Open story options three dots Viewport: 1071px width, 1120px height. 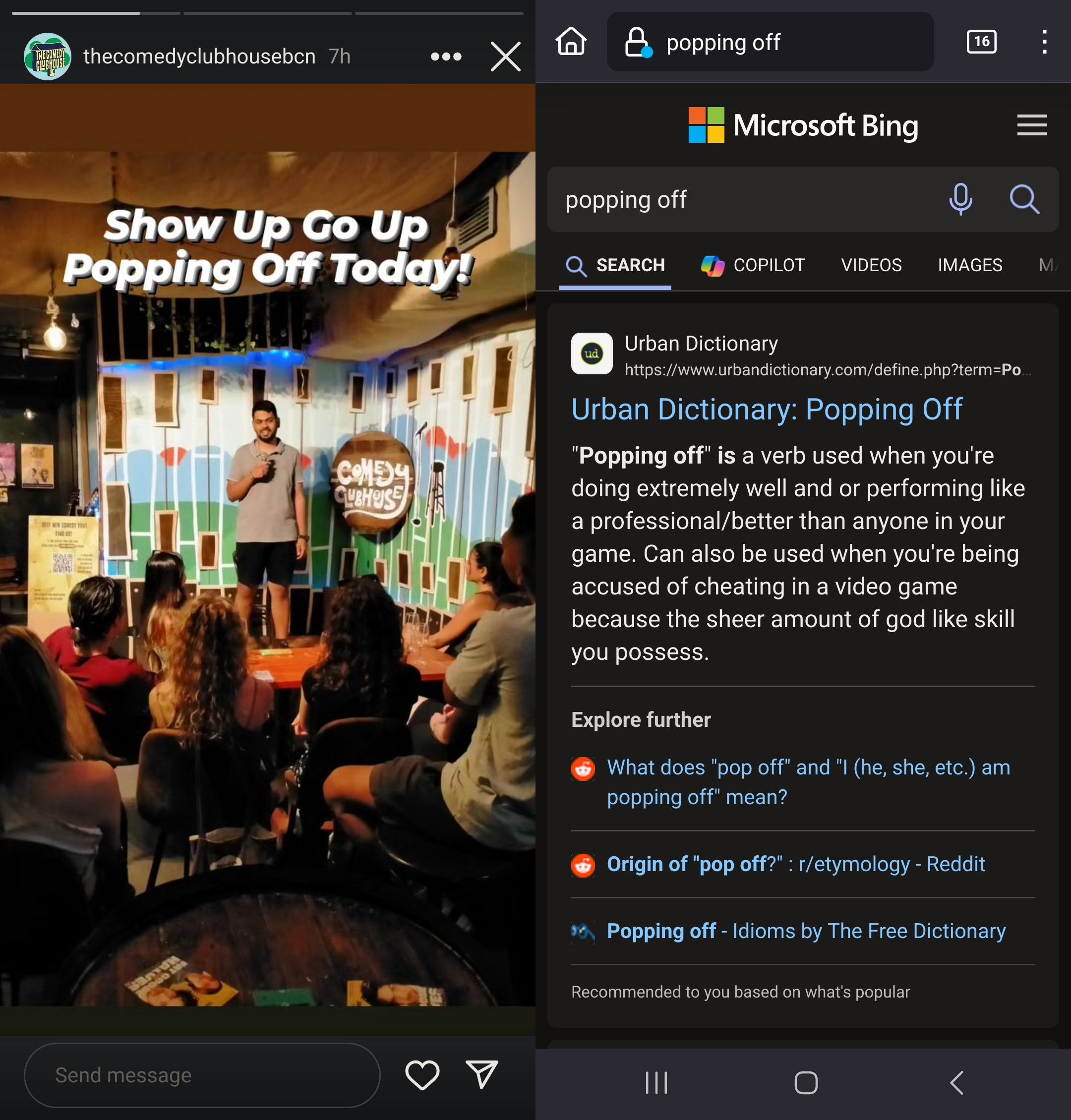(446, 57)
